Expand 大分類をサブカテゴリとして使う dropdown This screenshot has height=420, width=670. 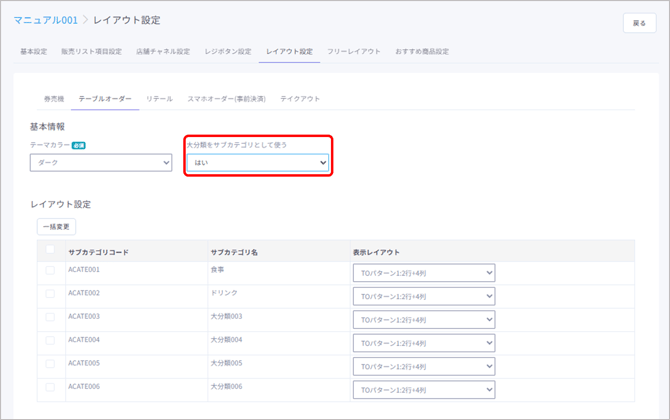click(258, 162)
